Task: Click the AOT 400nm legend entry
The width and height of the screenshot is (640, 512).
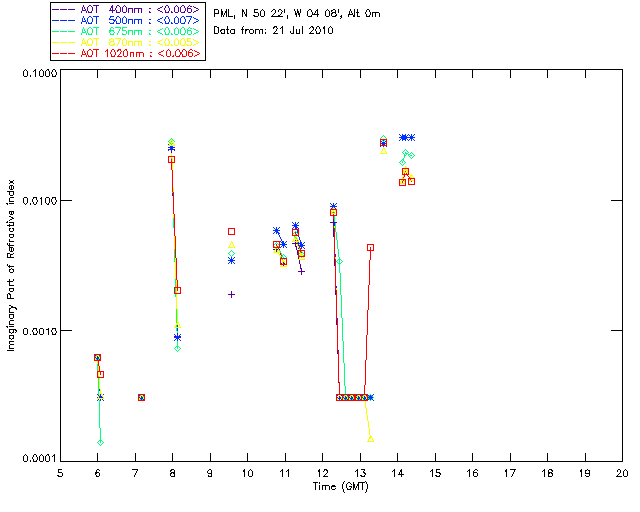Action: point(127,9)
